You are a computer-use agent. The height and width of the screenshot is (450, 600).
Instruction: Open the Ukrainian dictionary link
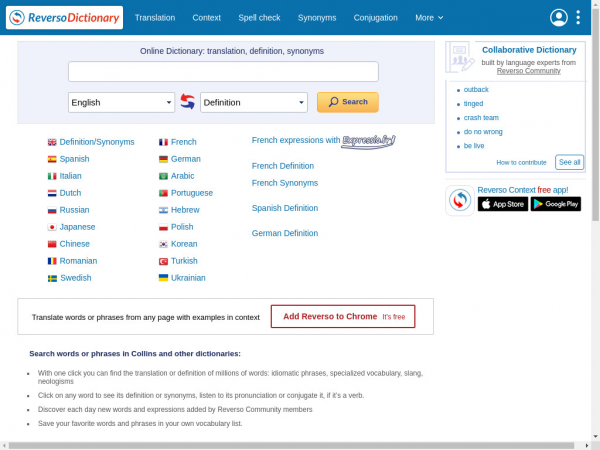click(x=188, y=278)
